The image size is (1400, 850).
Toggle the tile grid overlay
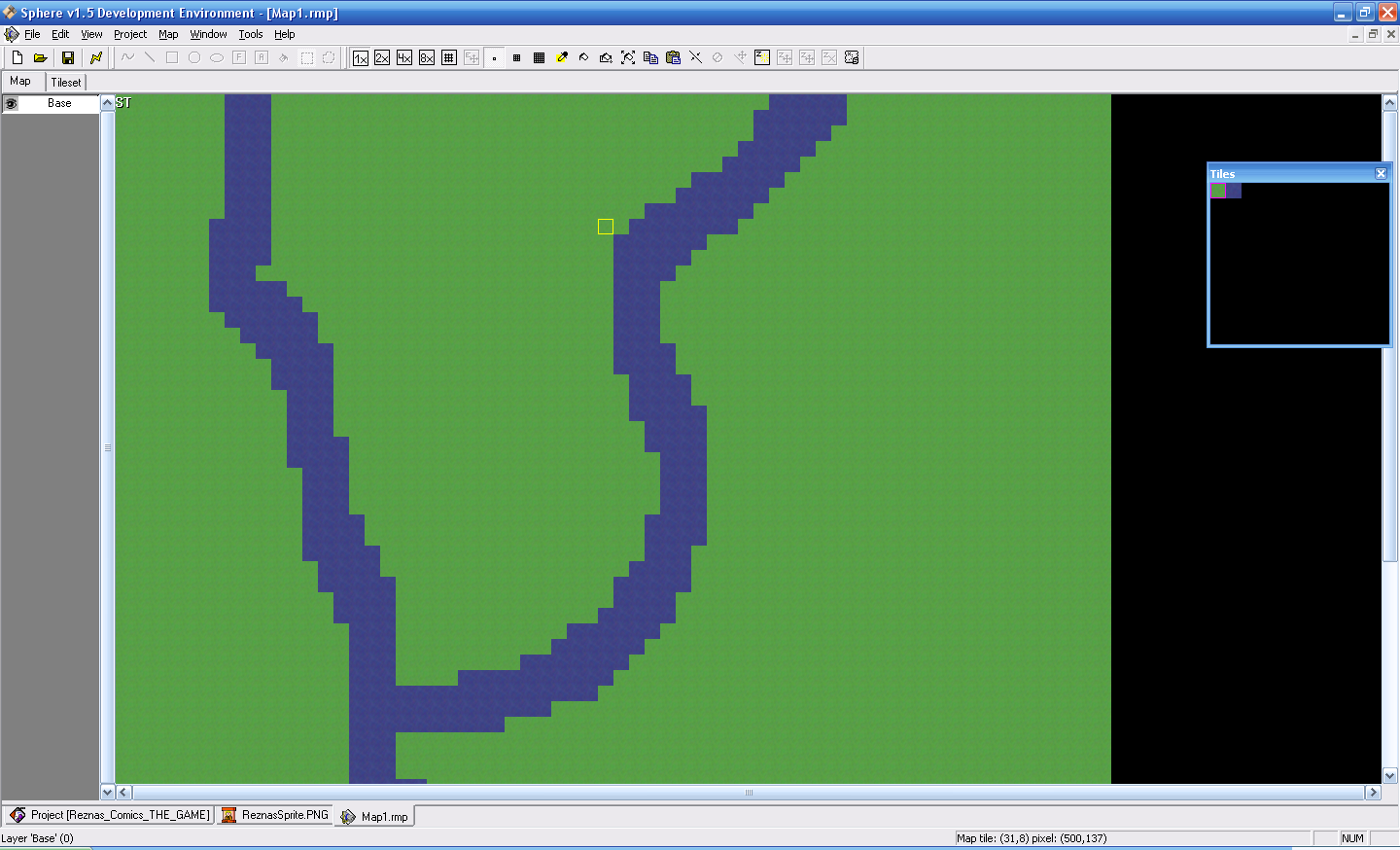[448, 57]
